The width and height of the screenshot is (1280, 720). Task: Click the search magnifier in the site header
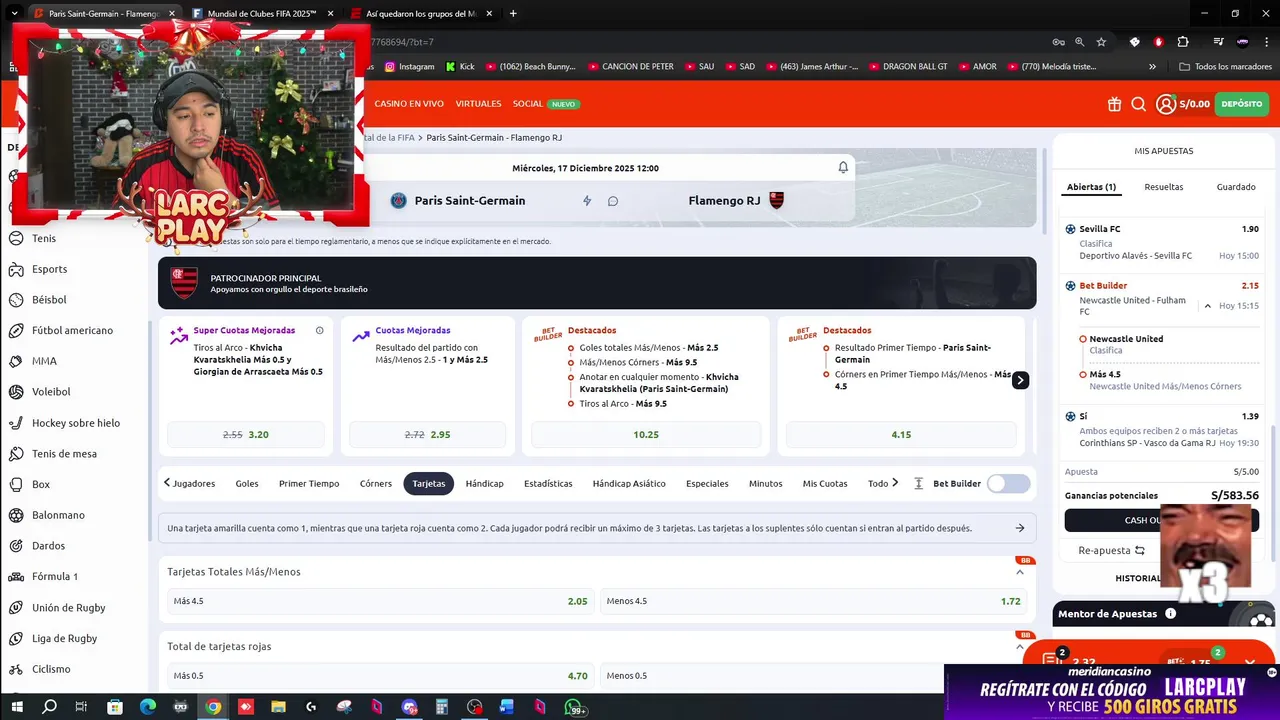pos(1139,104)
